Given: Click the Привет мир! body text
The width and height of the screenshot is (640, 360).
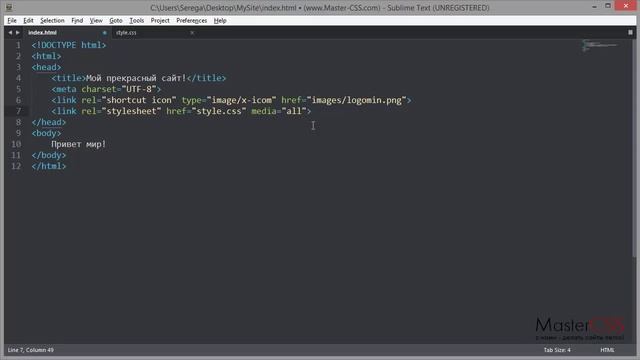Looking at the screenshot, I should 78,144.
